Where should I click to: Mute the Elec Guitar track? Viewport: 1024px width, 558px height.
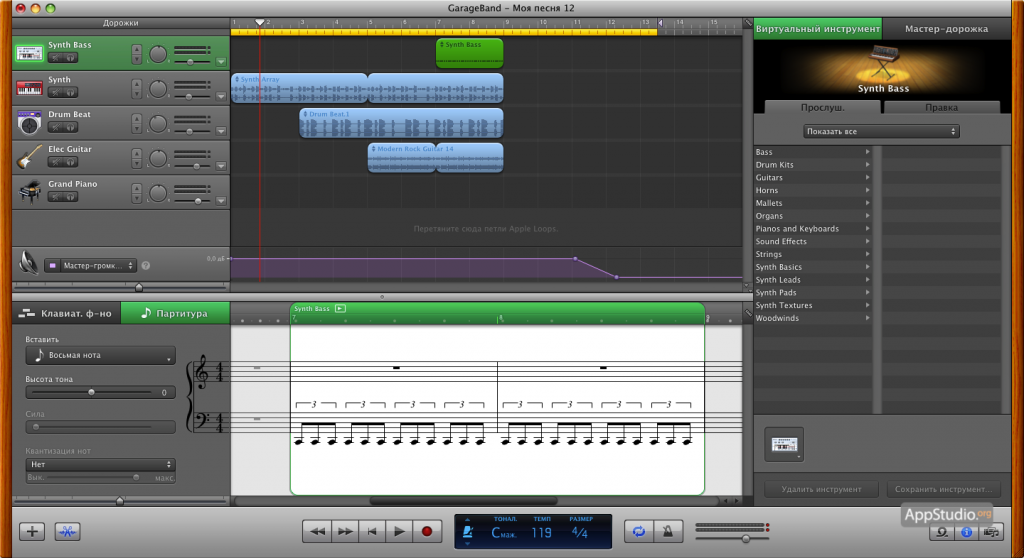56,162
